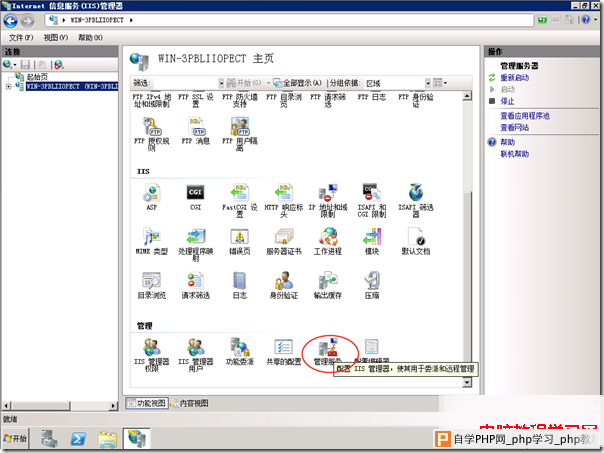604x453 pixels.
Task: Open the 视图(V) menu
Action: pyautogui.click(x=55, y=36)
